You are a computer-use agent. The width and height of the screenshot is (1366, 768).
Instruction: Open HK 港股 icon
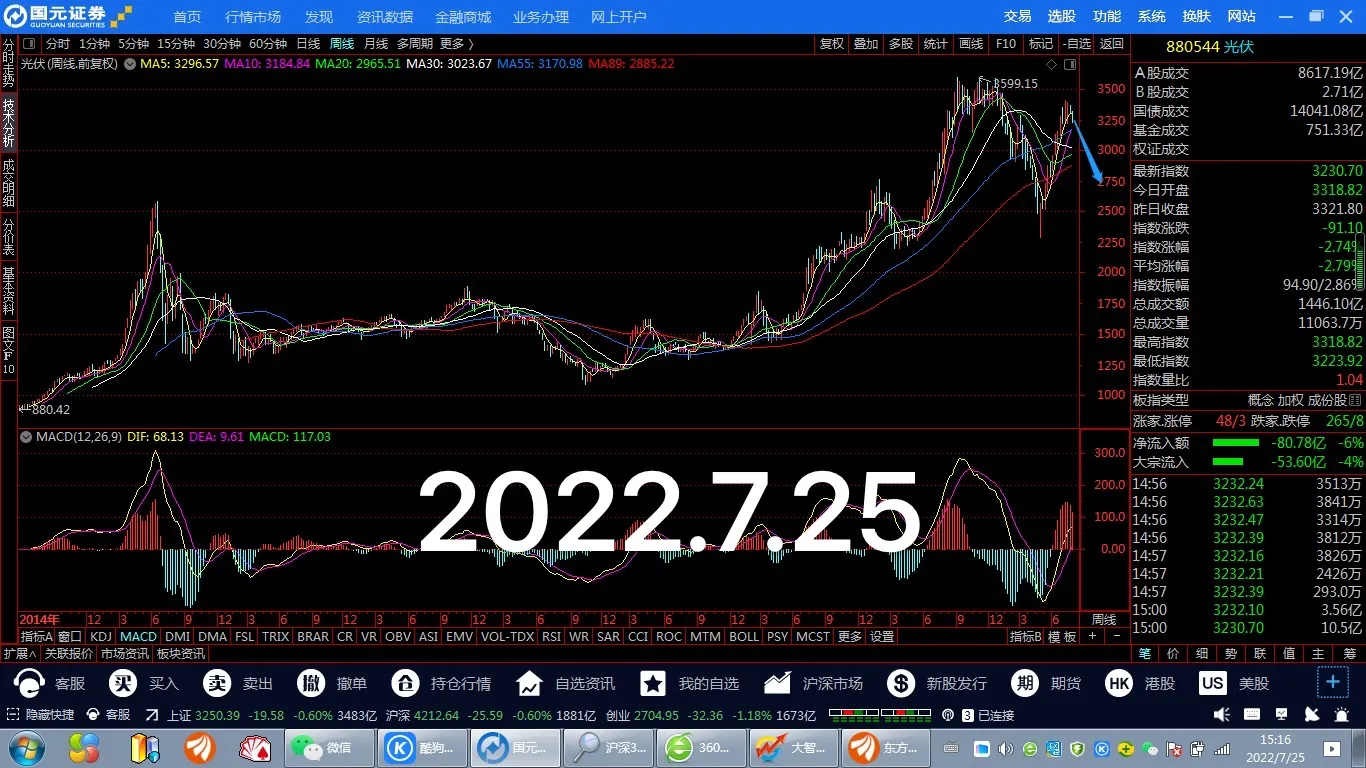(1119, 684)
